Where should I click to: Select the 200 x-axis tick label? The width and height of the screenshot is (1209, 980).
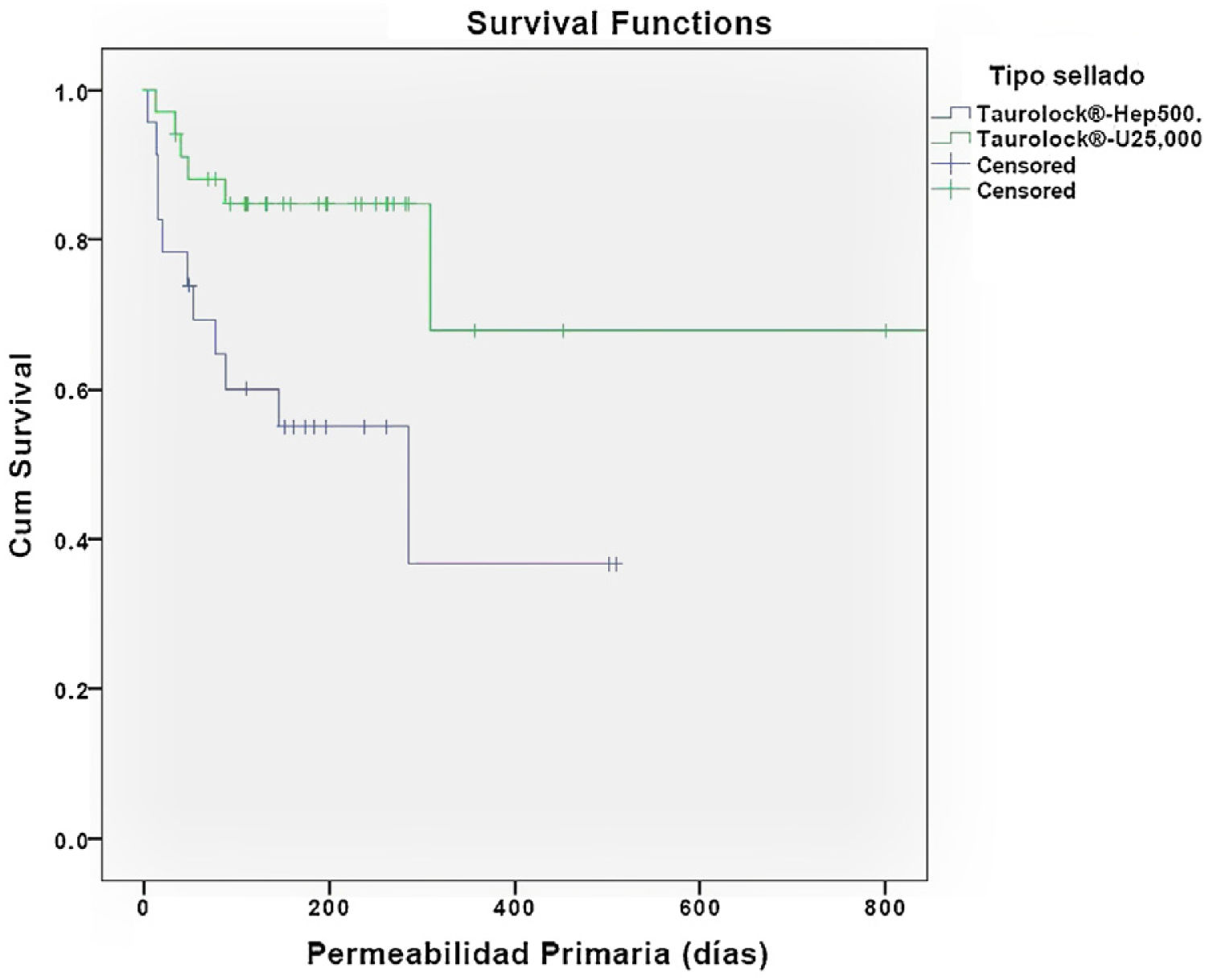[328, 909]
